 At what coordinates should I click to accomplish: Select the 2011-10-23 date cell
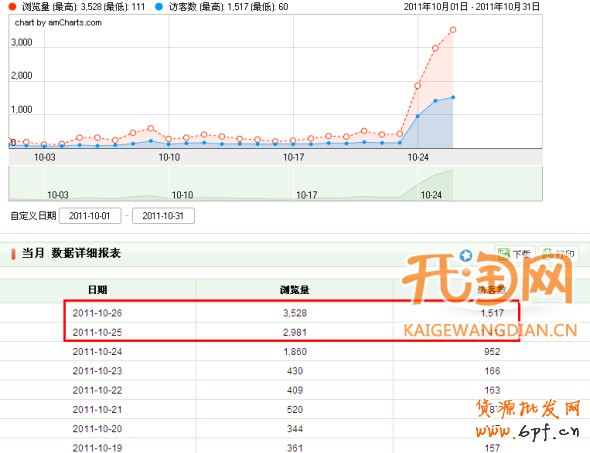[x=97, y=371]
